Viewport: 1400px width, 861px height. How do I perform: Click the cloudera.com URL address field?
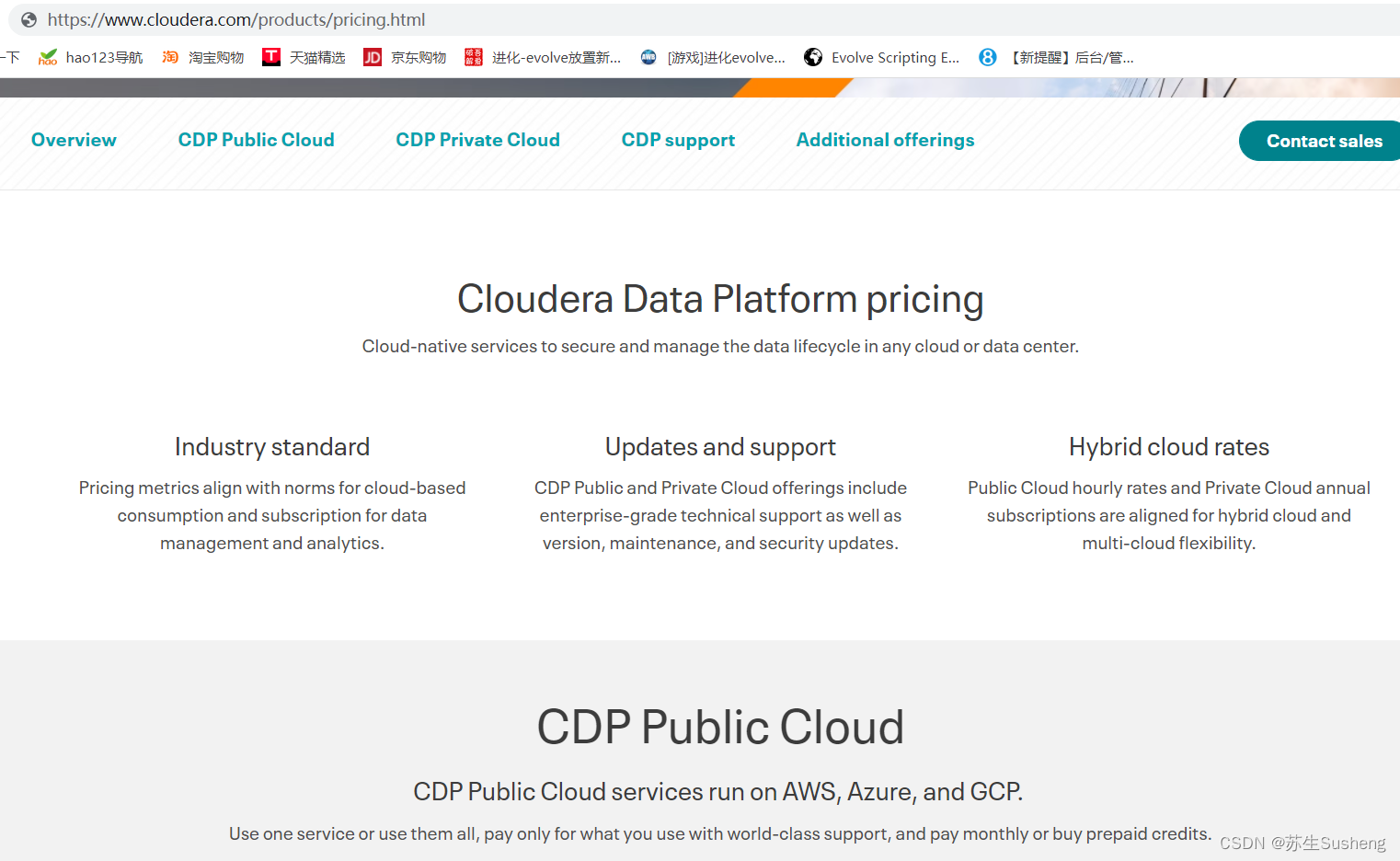pos(236,20)
